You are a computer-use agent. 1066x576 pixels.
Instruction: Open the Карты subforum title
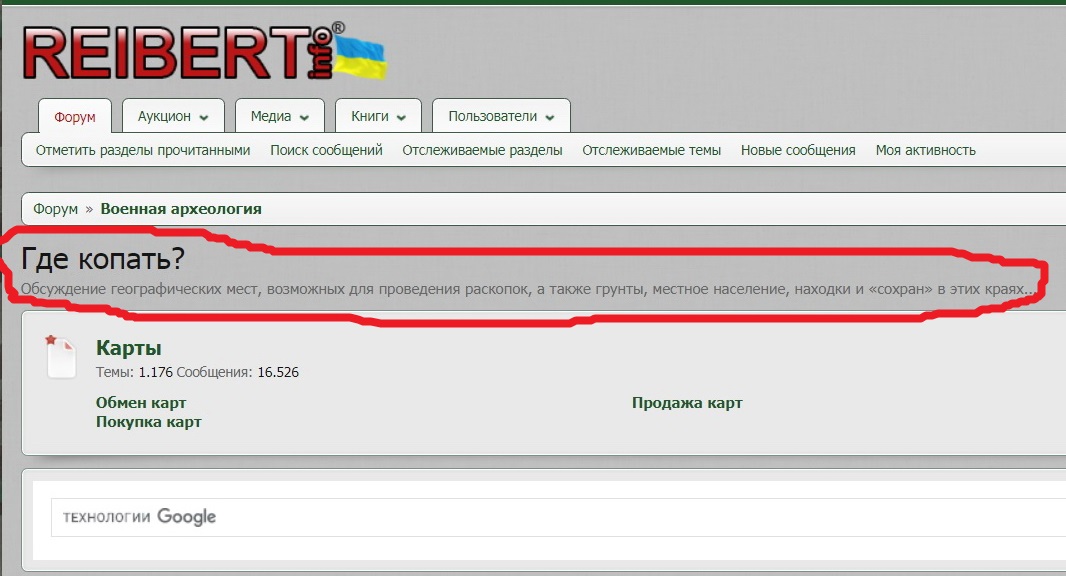pyautogui.click(x=128, y=348)
